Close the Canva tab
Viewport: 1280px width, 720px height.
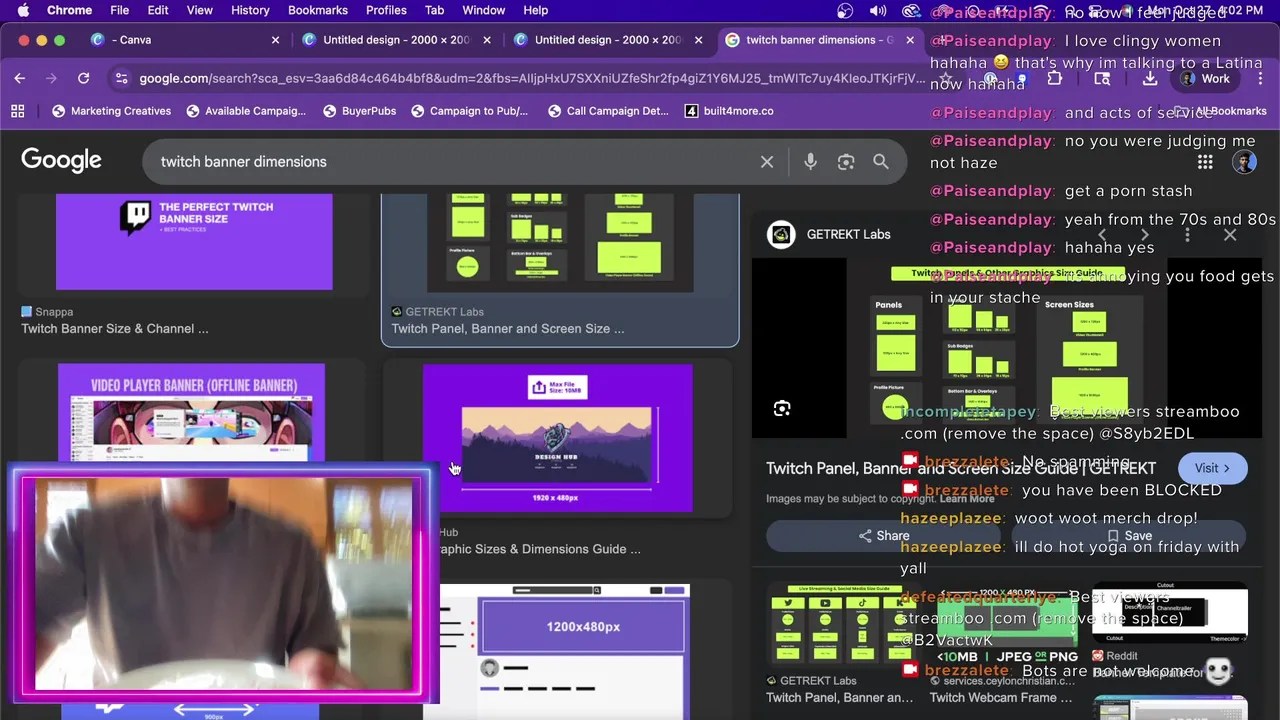click(x=275, y=40)
